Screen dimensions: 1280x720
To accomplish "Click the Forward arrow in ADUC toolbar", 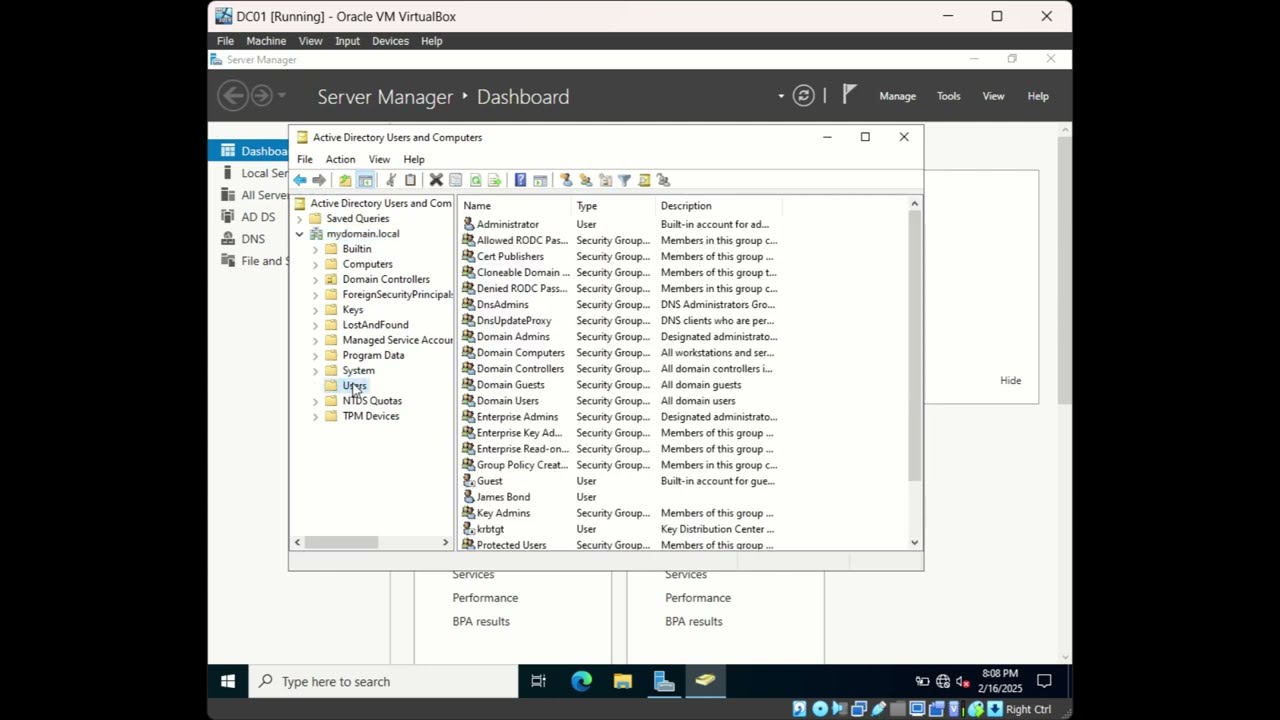I will click(319, 180).
